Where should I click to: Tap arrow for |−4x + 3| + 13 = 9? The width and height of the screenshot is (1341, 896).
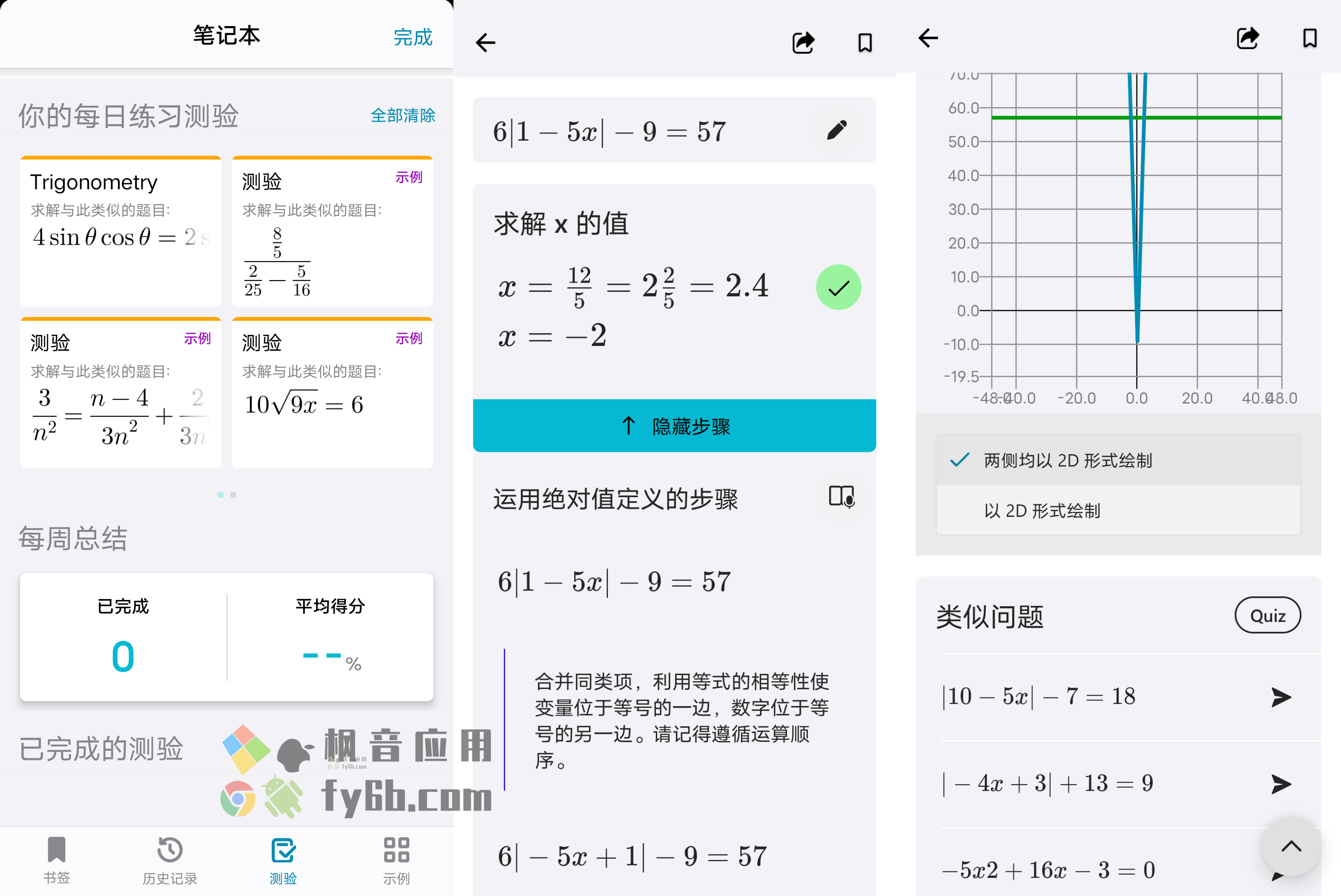pos(1281,784)
